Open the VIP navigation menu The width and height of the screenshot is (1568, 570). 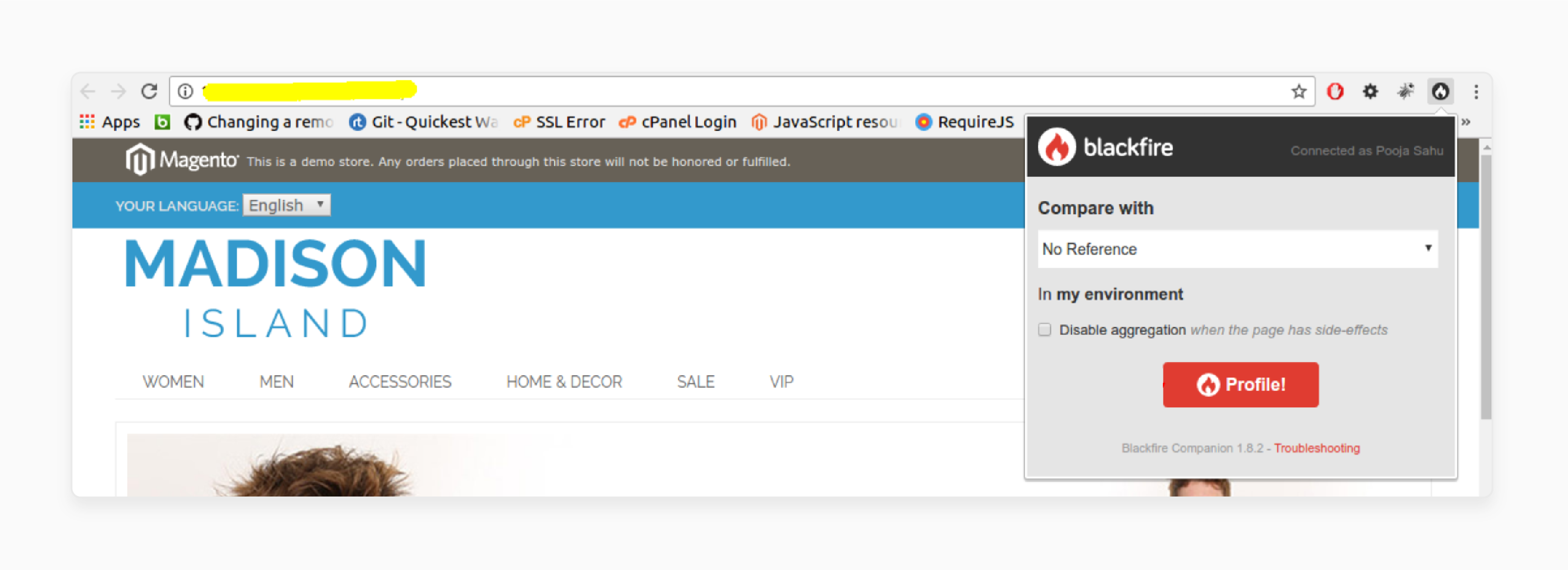pos(781,382)
